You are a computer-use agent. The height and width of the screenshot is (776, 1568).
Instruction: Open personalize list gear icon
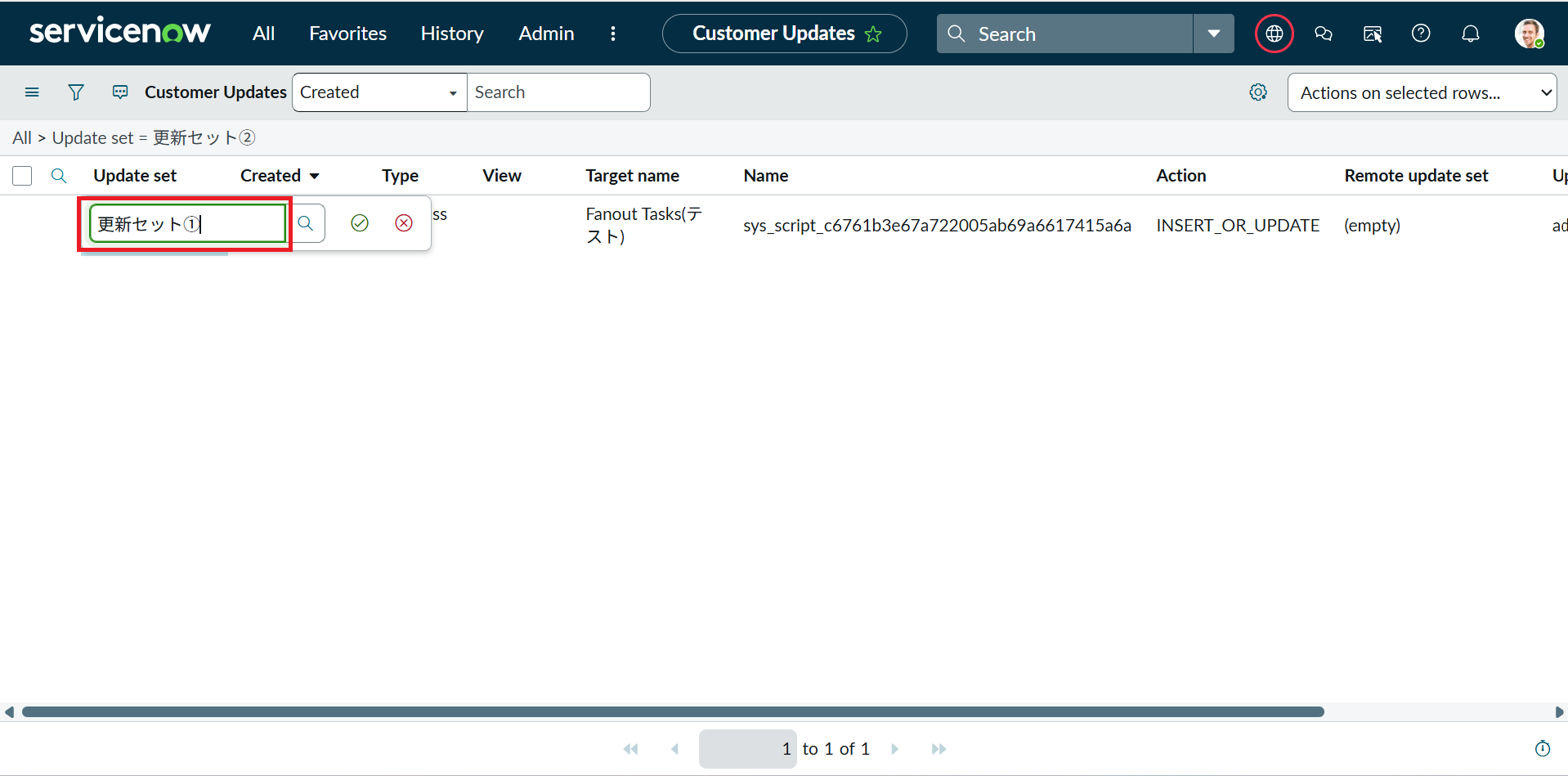[1258, 92]
